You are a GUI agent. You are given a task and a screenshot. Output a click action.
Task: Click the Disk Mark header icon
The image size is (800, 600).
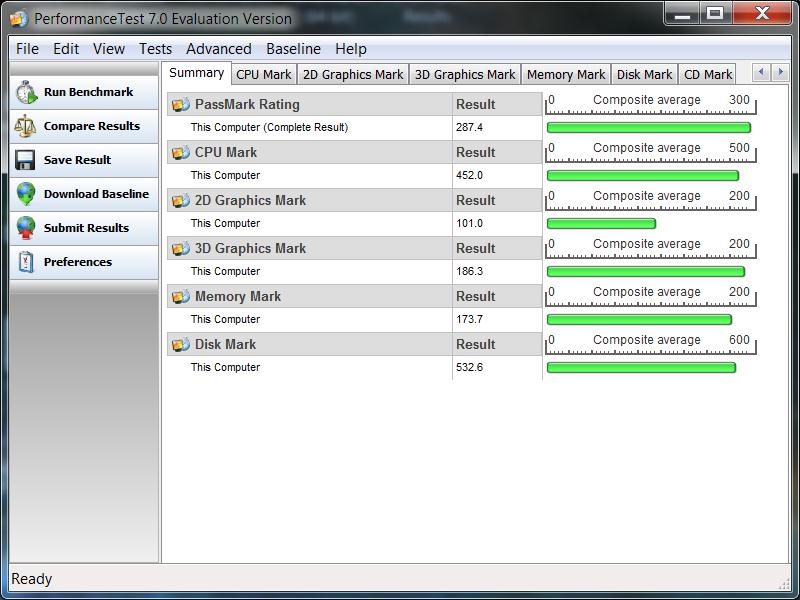(x=181, y=344)
